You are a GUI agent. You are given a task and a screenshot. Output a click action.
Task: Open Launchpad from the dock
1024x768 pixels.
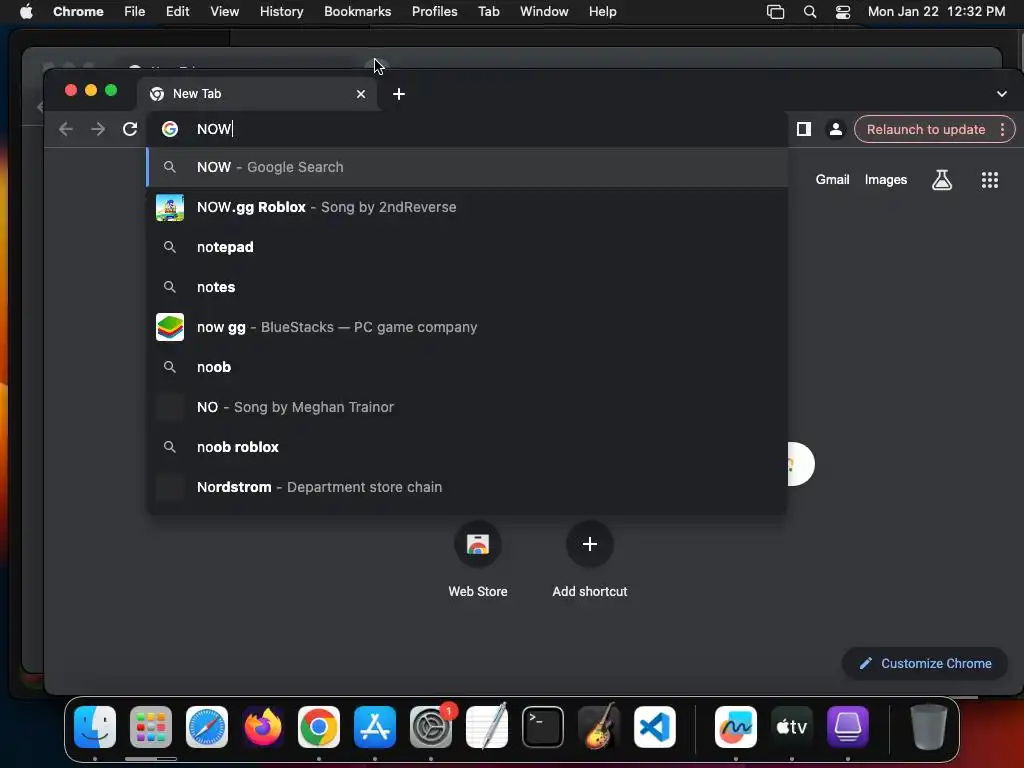click(x=151, y=727)
